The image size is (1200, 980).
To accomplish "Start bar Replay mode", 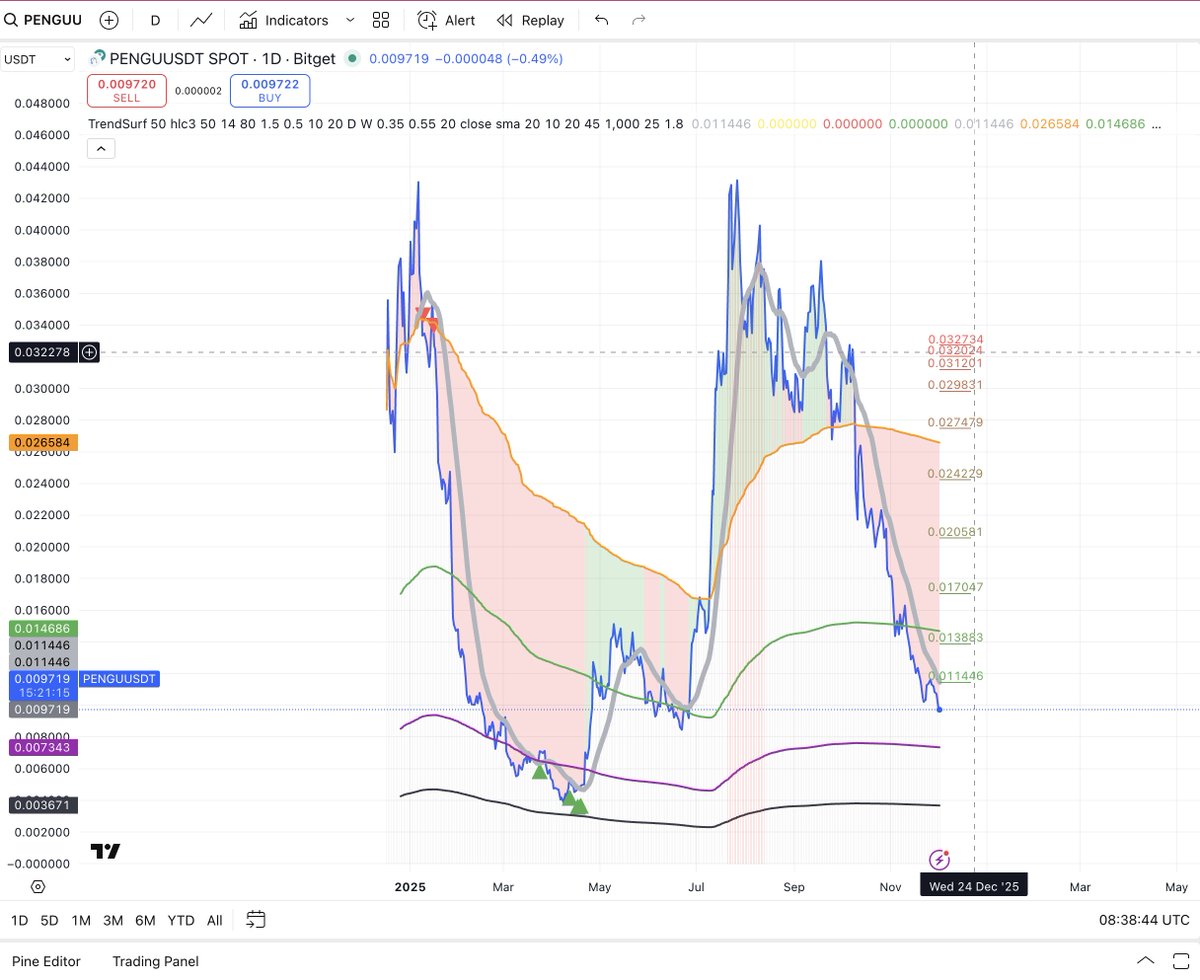I will click(x=529, y=20).
